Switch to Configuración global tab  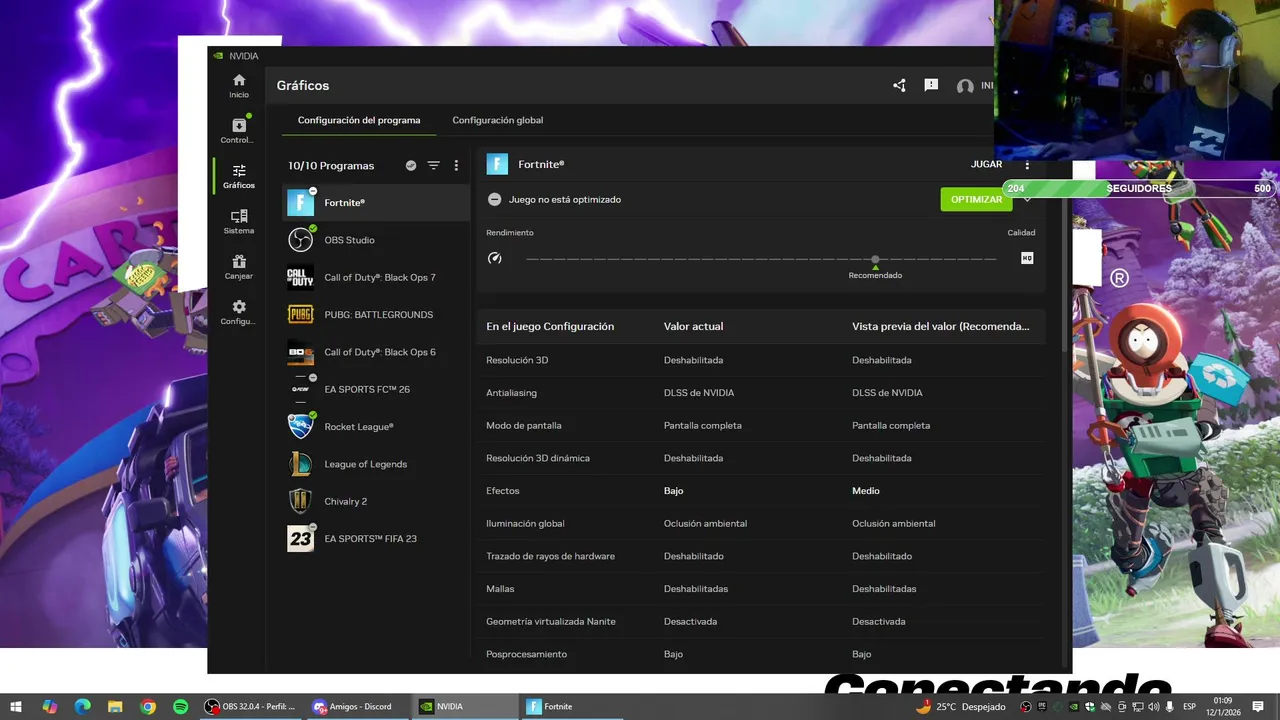(x=498, y=120)
